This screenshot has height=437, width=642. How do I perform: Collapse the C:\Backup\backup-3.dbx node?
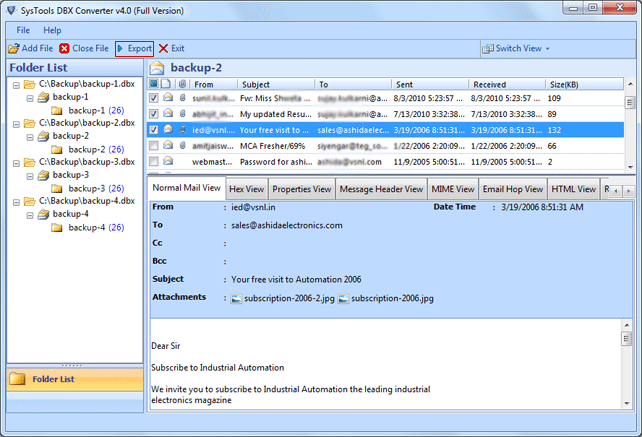(16, 163)
